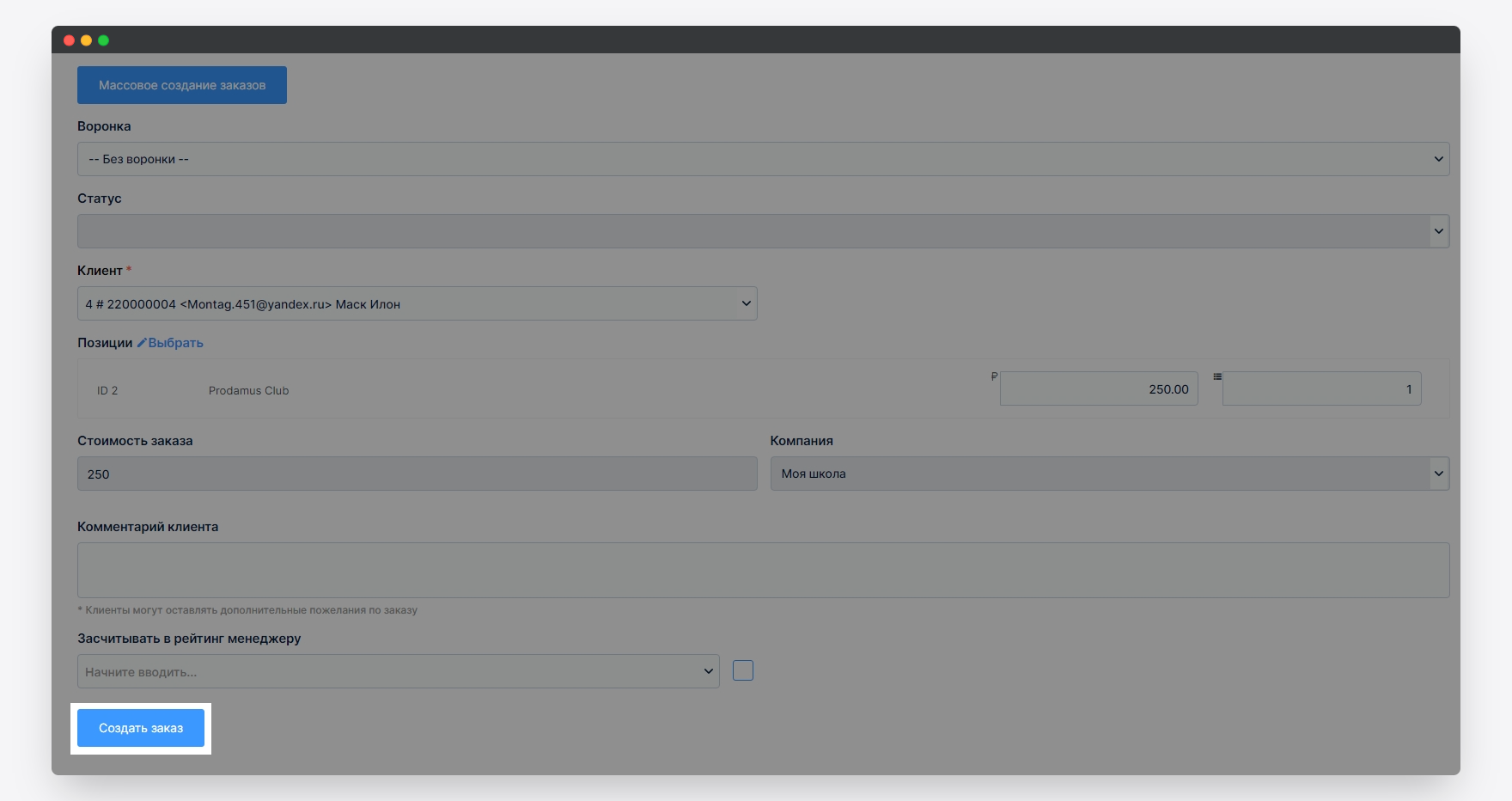Tick the checkbox next to the manager field

(742, 670)
